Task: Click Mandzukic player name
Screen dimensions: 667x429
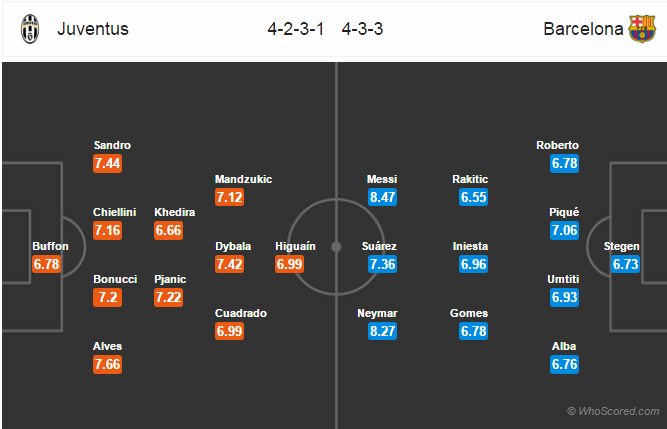Action: [x=243, y=179]
